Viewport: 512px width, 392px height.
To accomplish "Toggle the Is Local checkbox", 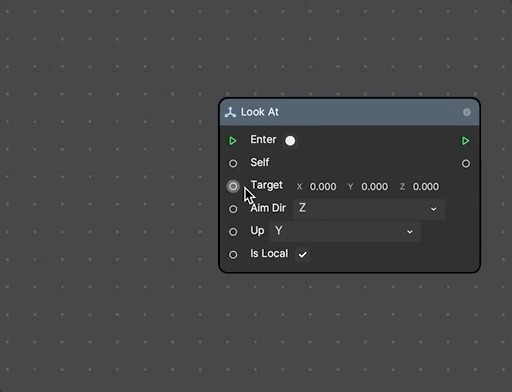I will (x=303, y=255).
